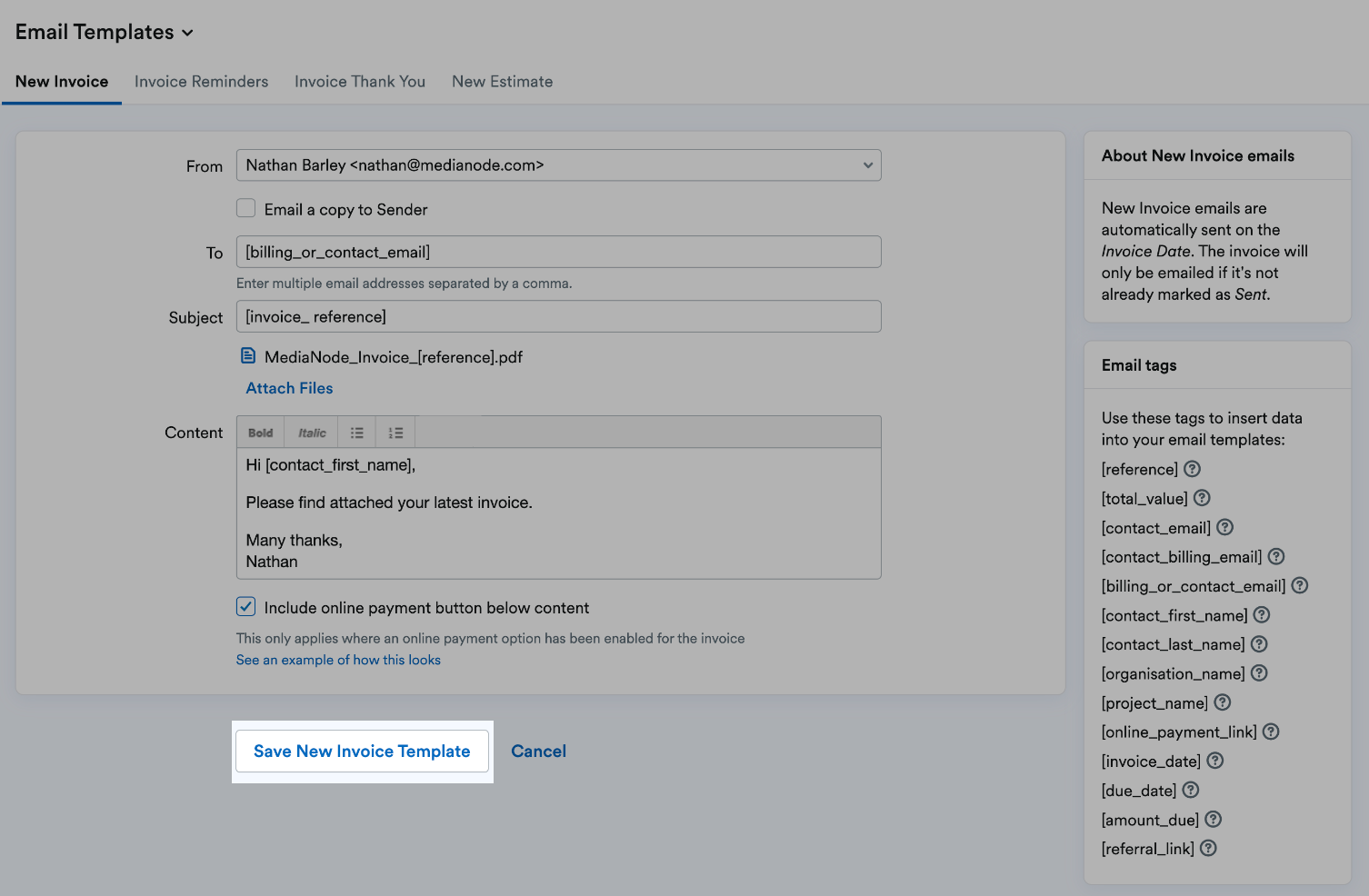Viewport: 1369px width, 896px height.
Task: Go to the New Estimate tab
Action: [502, 82]
